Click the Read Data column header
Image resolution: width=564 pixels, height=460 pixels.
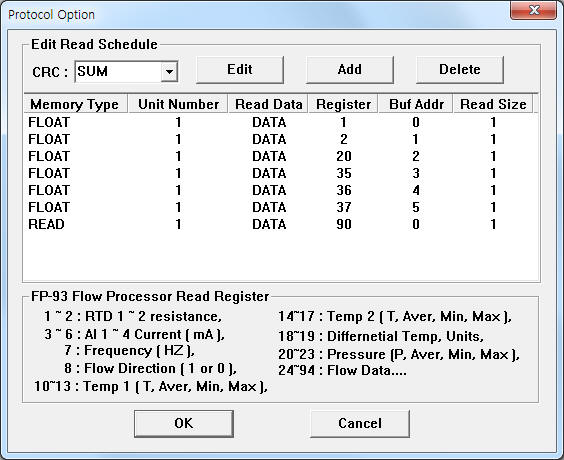click(268, 104)
